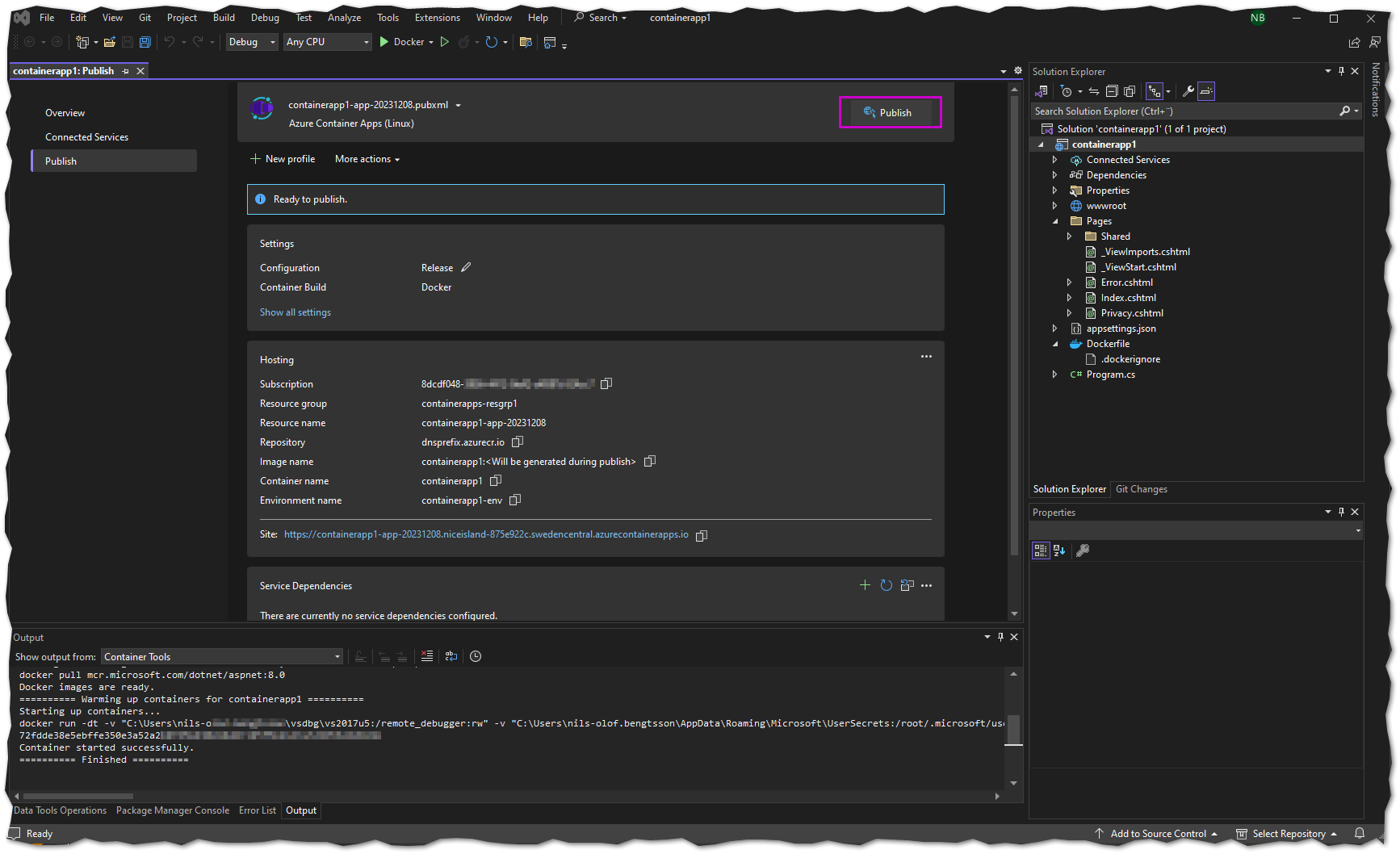Collapse All in Solution Explorer toolbar
Screen dimensions: 1400x854
coord(1112,91)
